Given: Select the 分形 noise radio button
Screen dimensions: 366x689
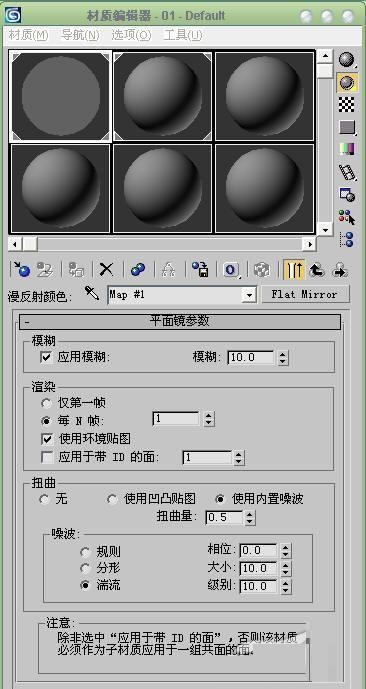Looking at the screenshot, I should point(85,569).
